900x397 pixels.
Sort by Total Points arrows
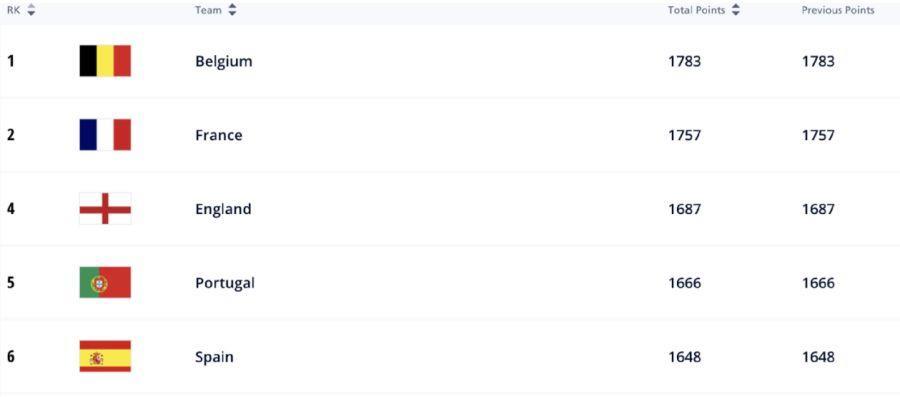[x=736, y=10]
